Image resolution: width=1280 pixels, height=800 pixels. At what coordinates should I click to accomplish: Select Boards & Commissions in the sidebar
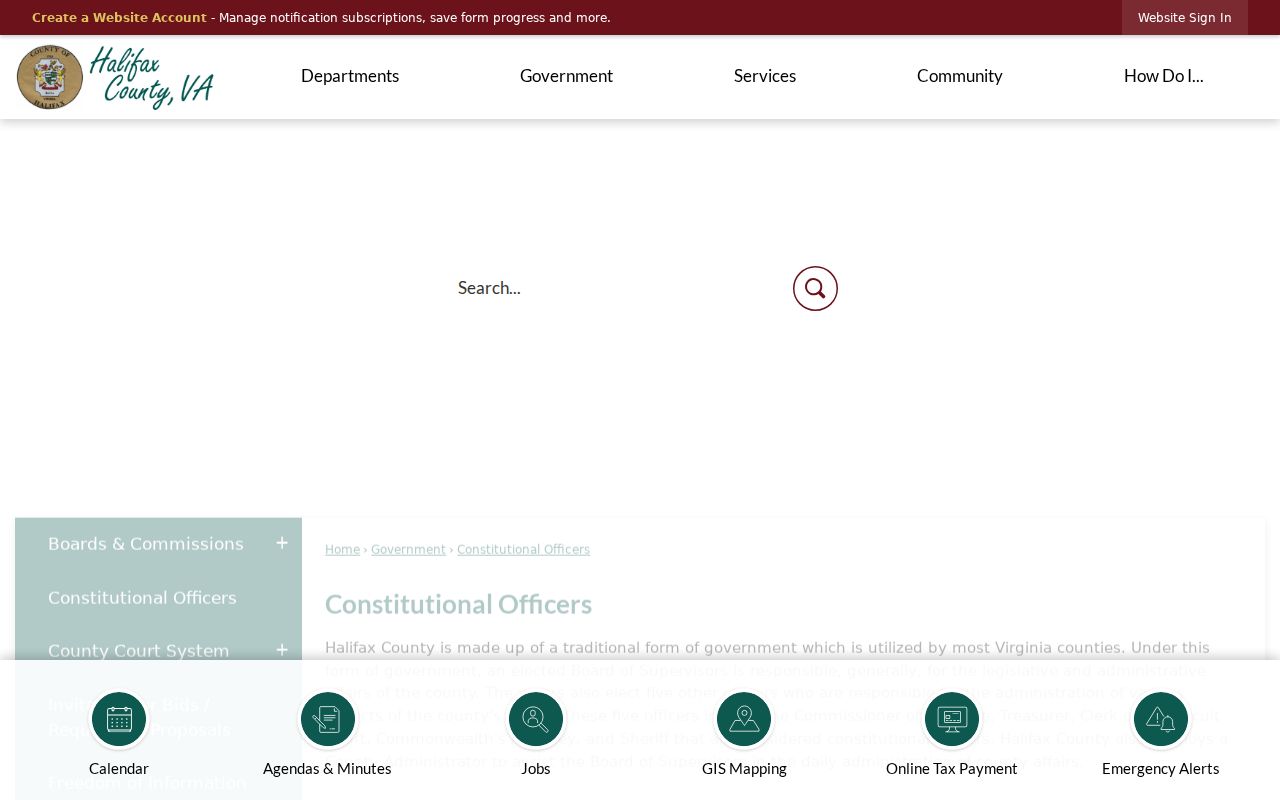pos(146,544)
